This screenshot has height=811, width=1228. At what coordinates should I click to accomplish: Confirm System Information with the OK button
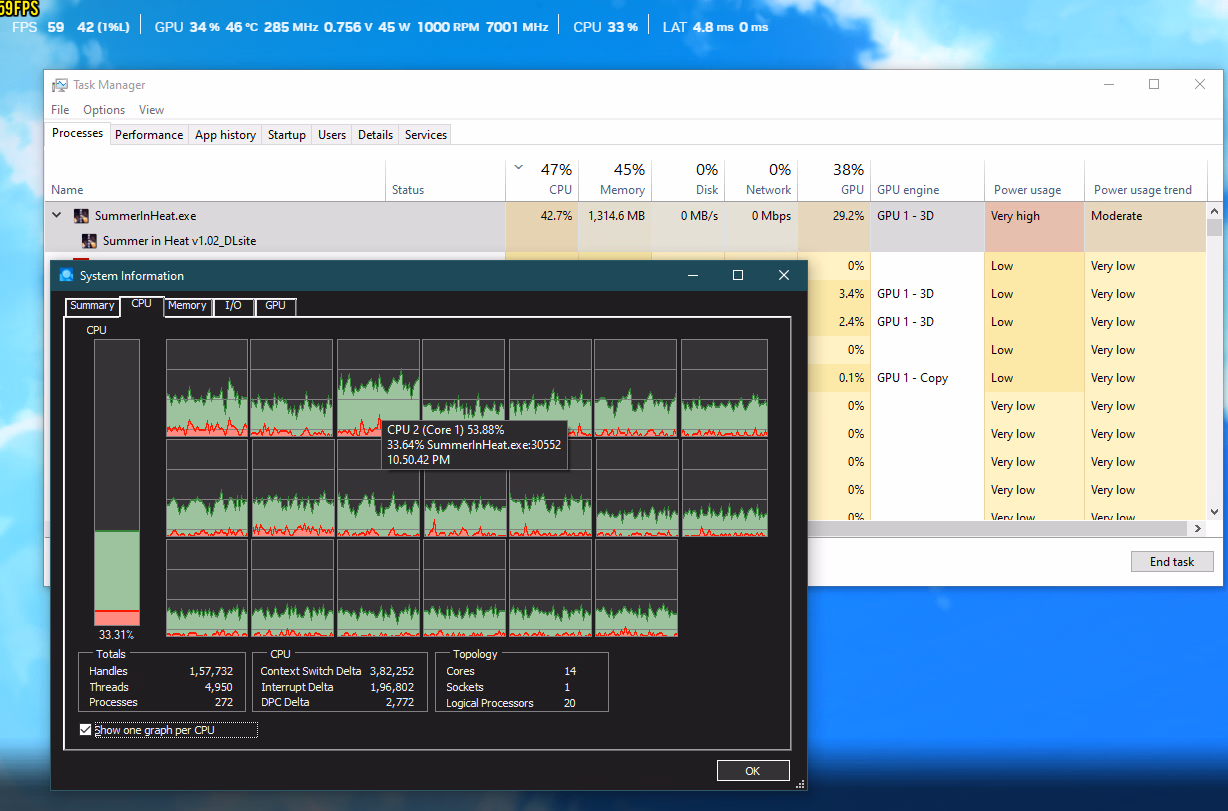click(x=753, y=771)
